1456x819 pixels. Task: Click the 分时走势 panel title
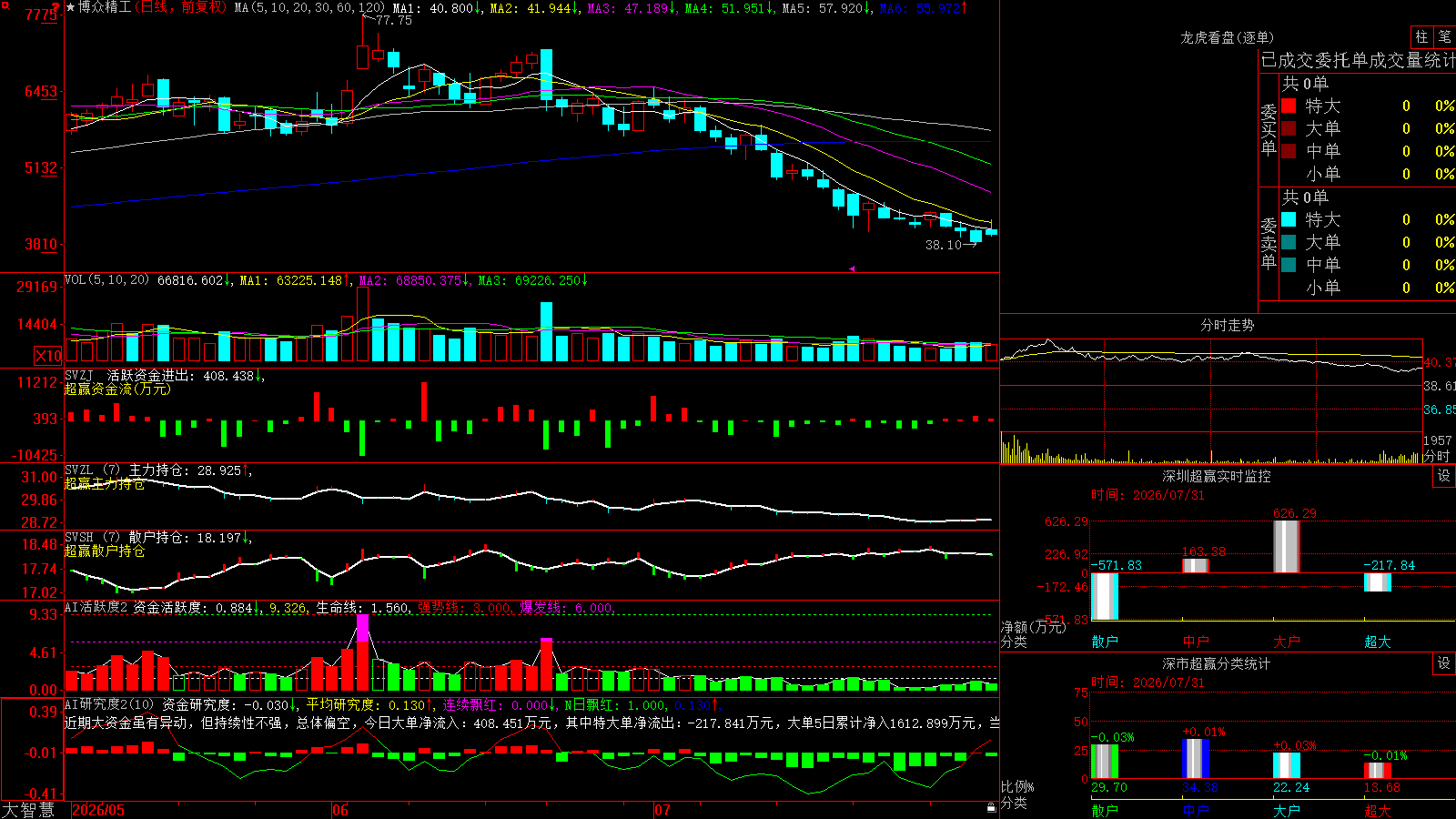coord(1228,325)
